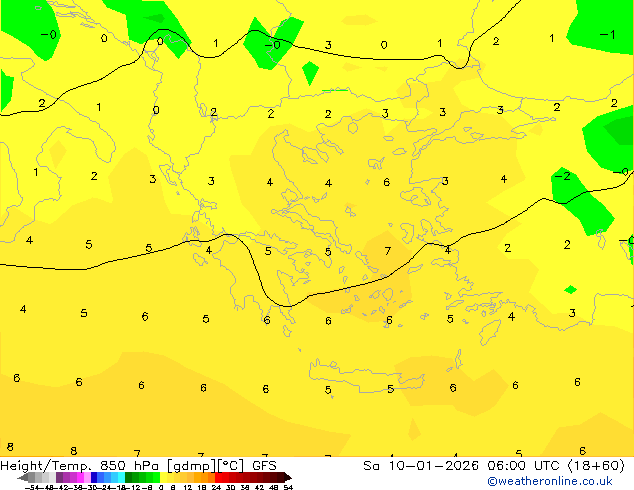Viewport: 634px width, 490px height.
Task: Select the Sa 10-01-2026 06:00 UTC timestamp
Action: (494, 465)
